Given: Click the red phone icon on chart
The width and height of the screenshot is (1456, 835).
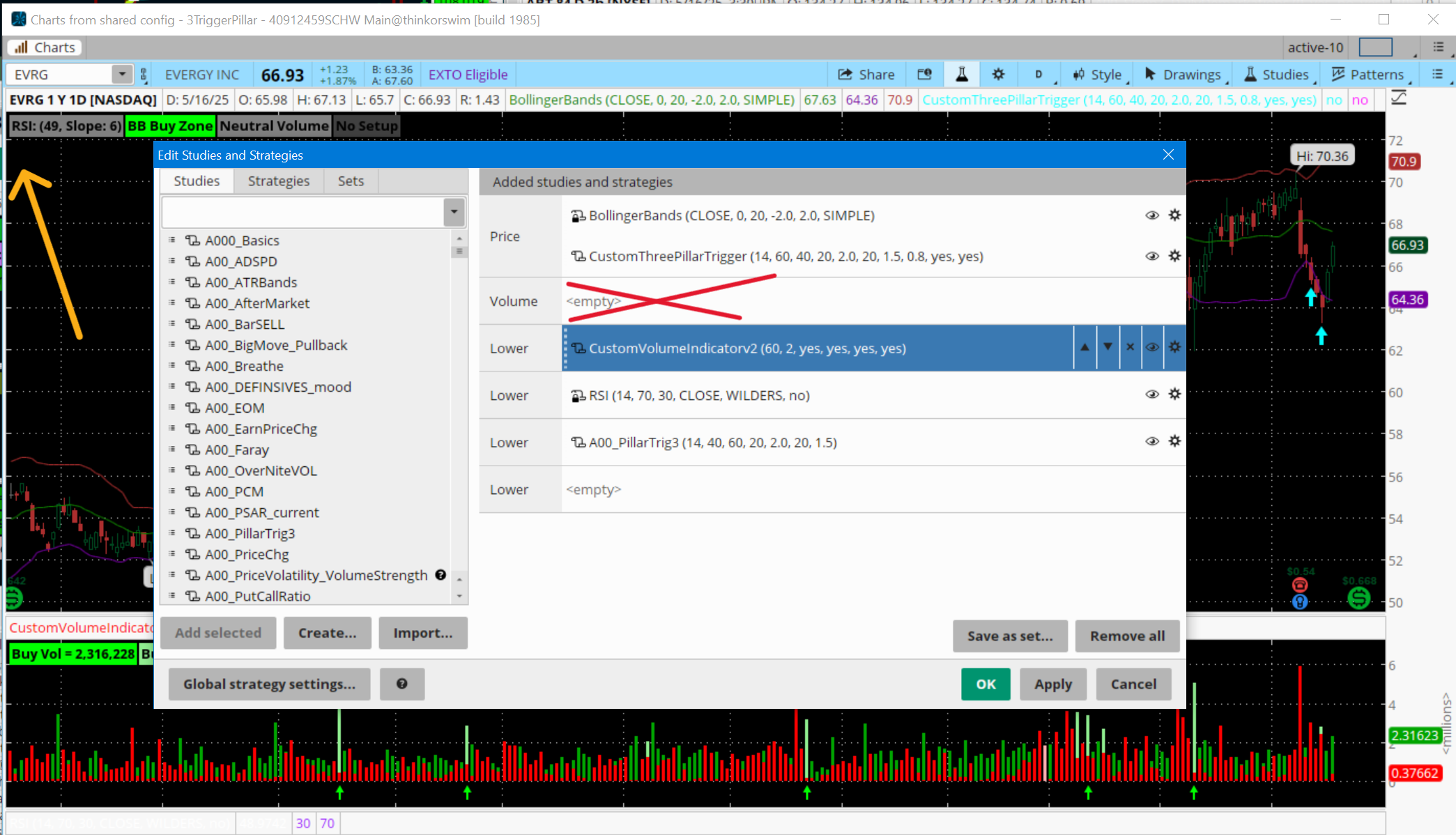Looking at the screenshot, I should 1300,585.
